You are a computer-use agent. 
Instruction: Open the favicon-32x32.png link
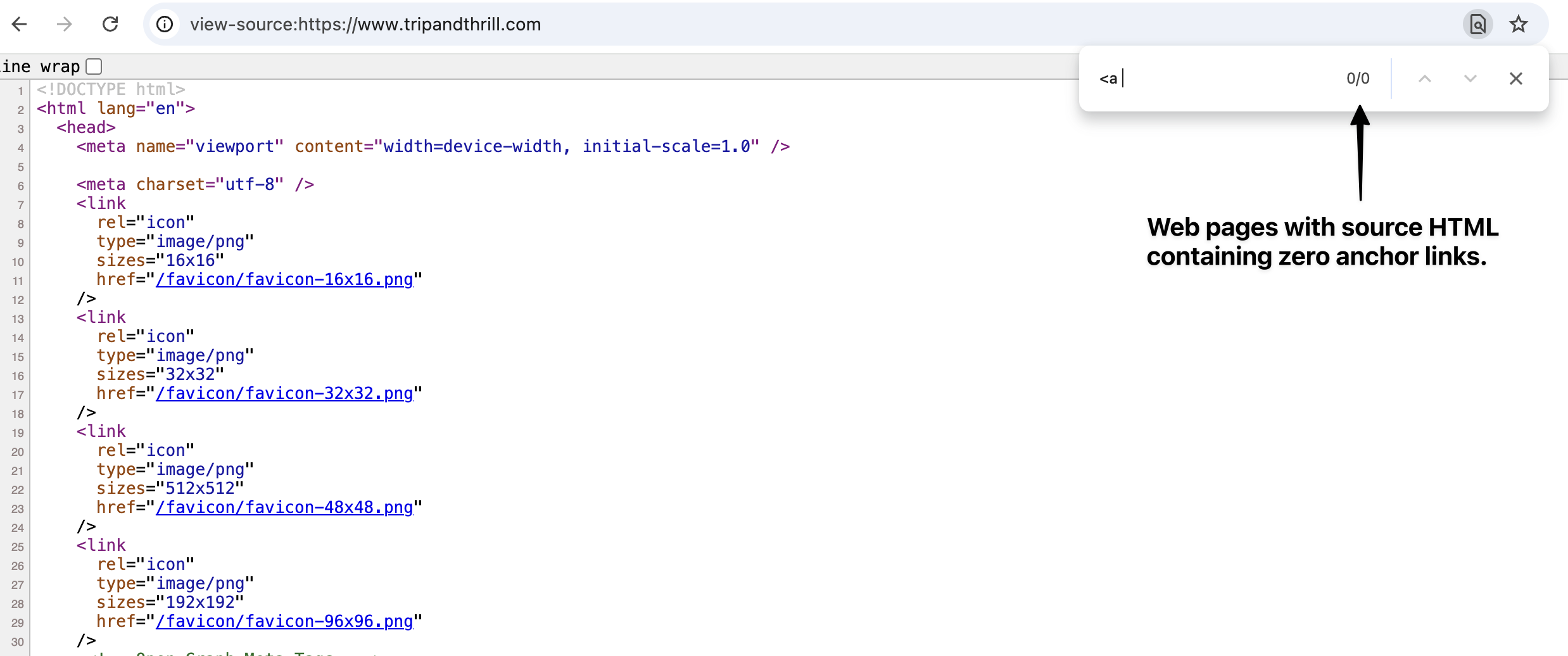pyautogui.click(x=284, y=393)
